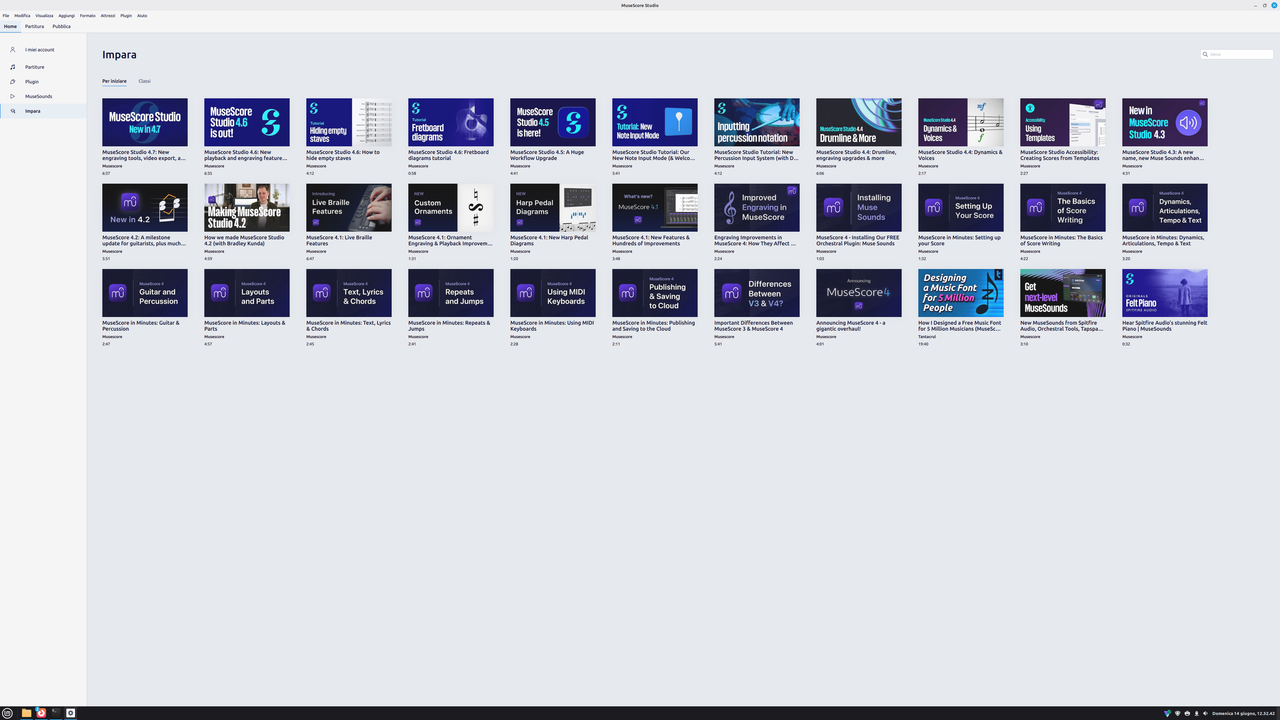Switch to the Pubblica tab
Image resolution: width=1280 pixels, height=720 pixels.
[x=62, y=26]
